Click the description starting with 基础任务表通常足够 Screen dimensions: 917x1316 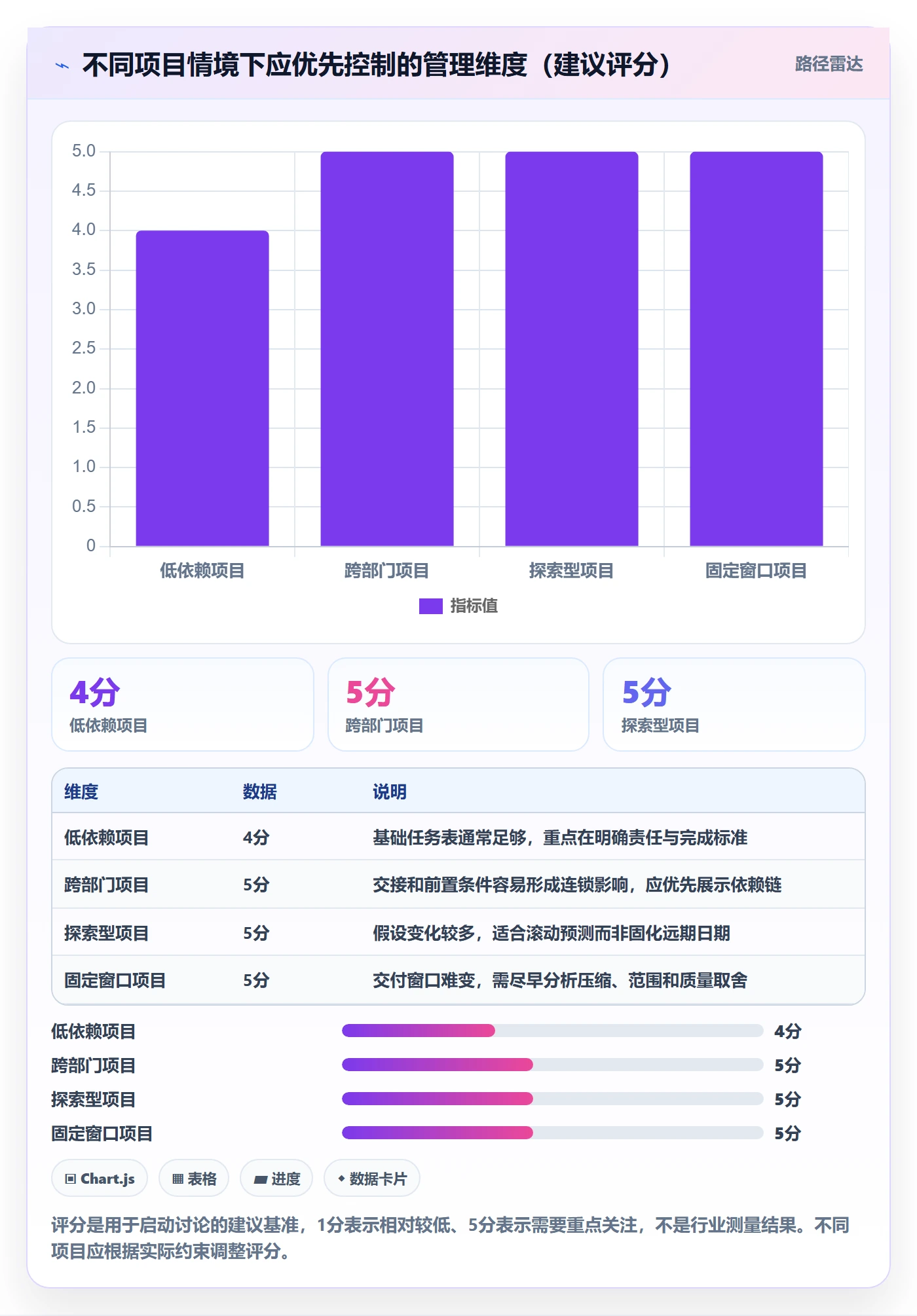[560, 837]
